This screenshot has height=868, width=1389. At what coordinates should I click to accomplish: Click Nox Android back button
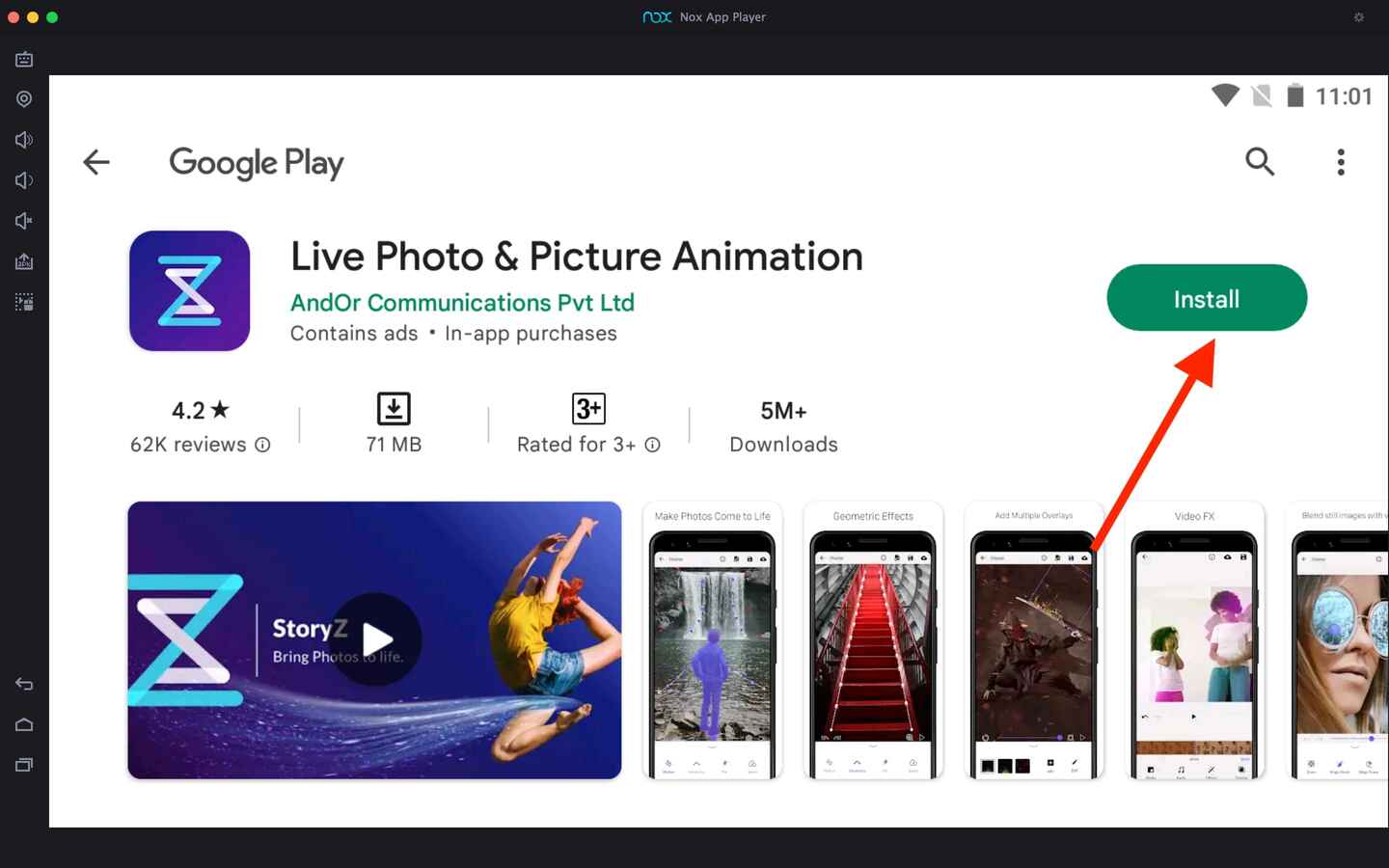coord(24,684)
